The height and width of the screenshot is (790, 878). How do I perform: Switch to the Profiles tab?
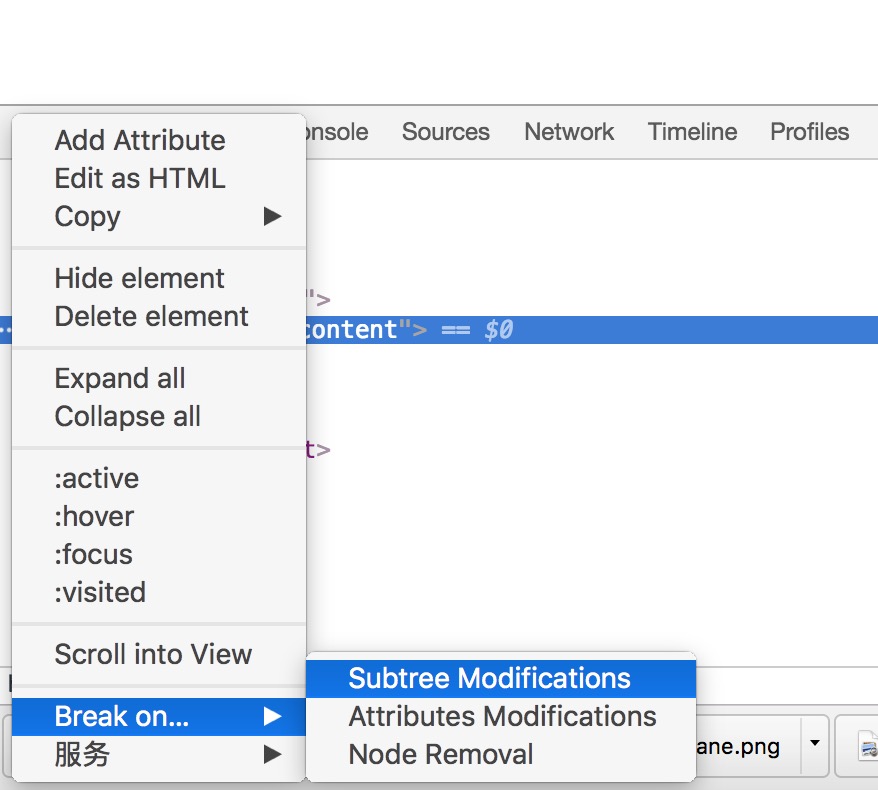pyautogui.click(x=810, y=132)
